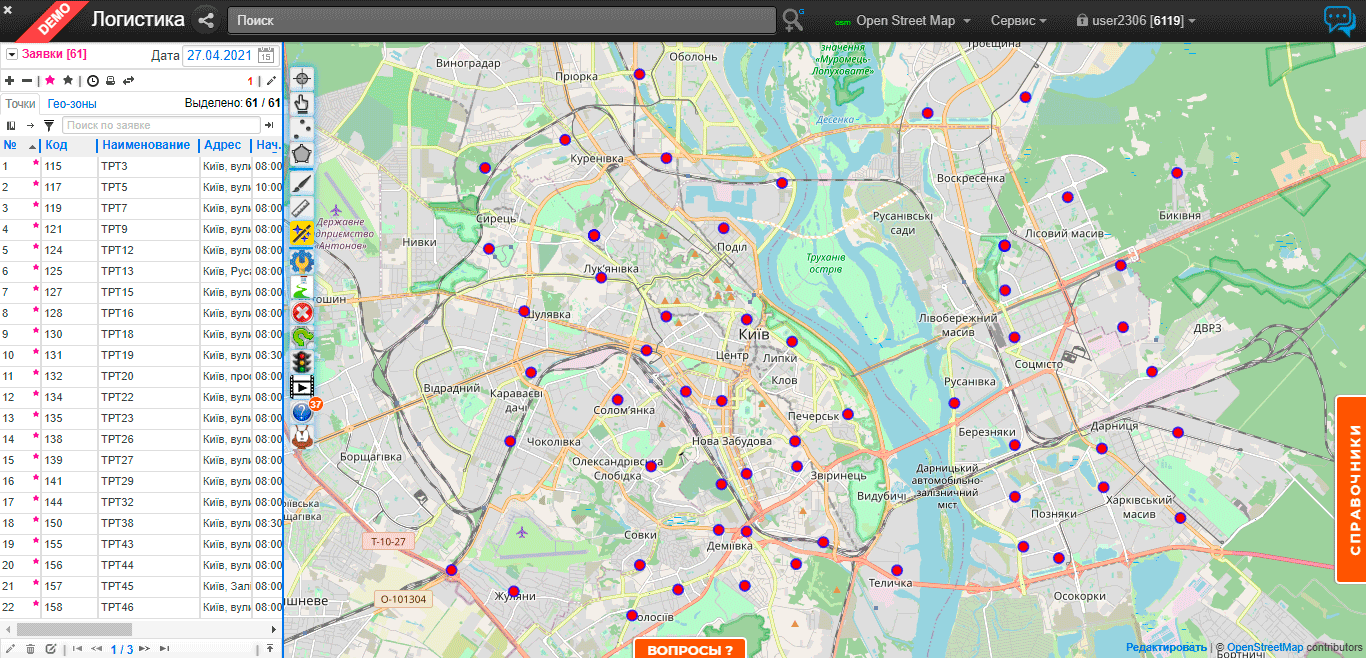Click the printer icon in requests toolbar
The image size is (1366, 658).
click(x=110, y=80)
